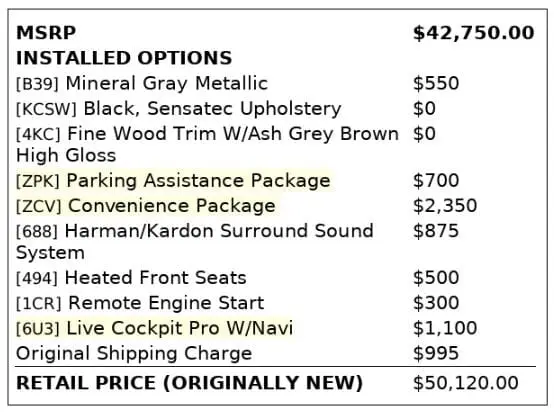The image size is (554, 412).
Task: Select the MSRP heading label
Action: [x=46, y=33]
